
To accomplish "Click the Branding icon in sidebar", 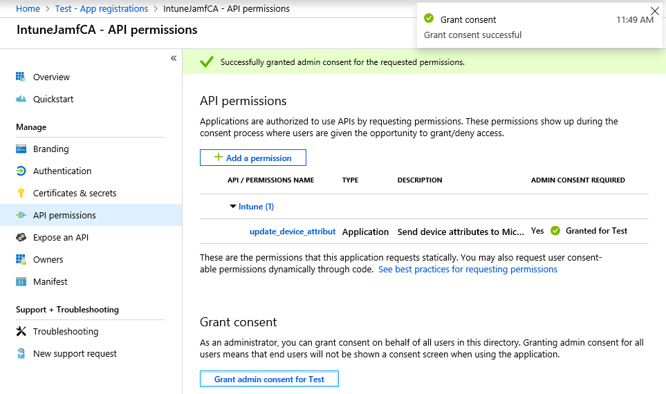I will pos(21,149).
